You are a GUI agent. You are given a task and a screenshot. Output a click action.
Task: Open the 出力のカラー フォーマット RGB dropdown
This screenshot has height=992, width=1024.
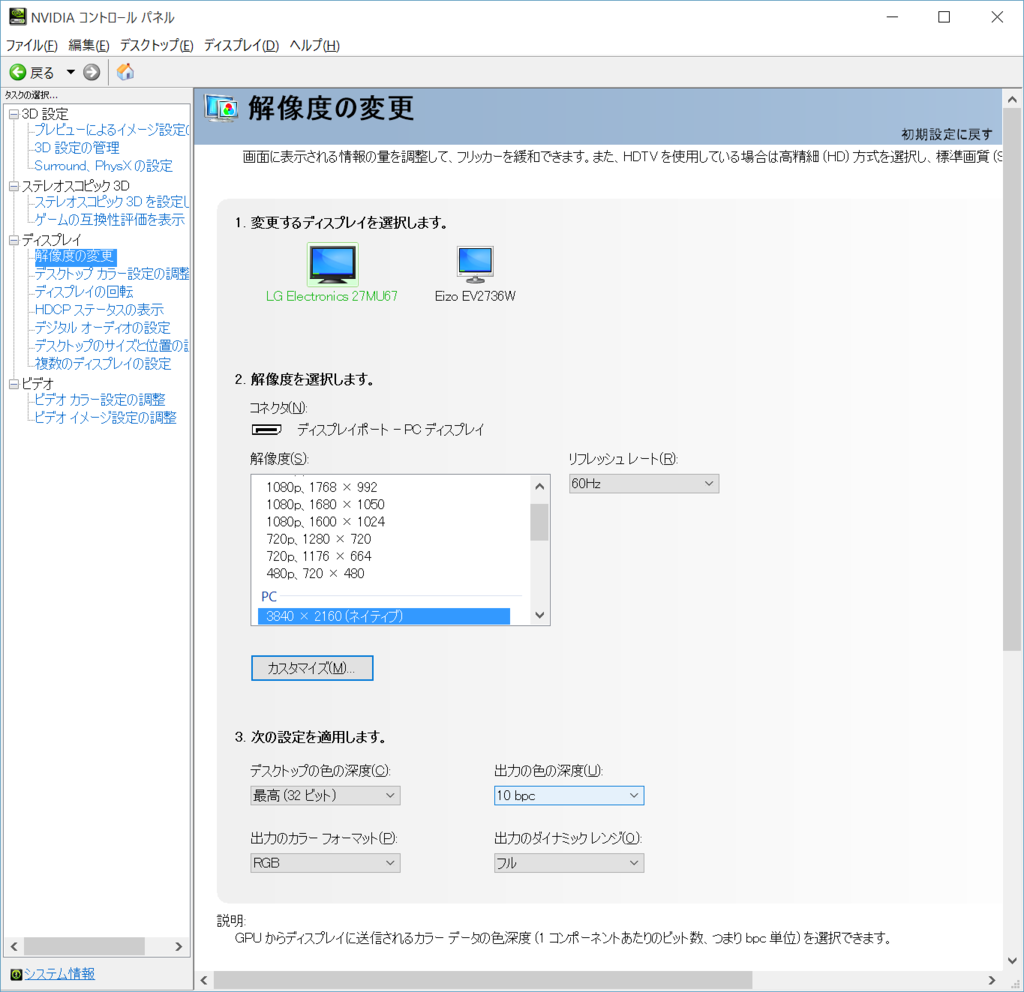(325, 863)
